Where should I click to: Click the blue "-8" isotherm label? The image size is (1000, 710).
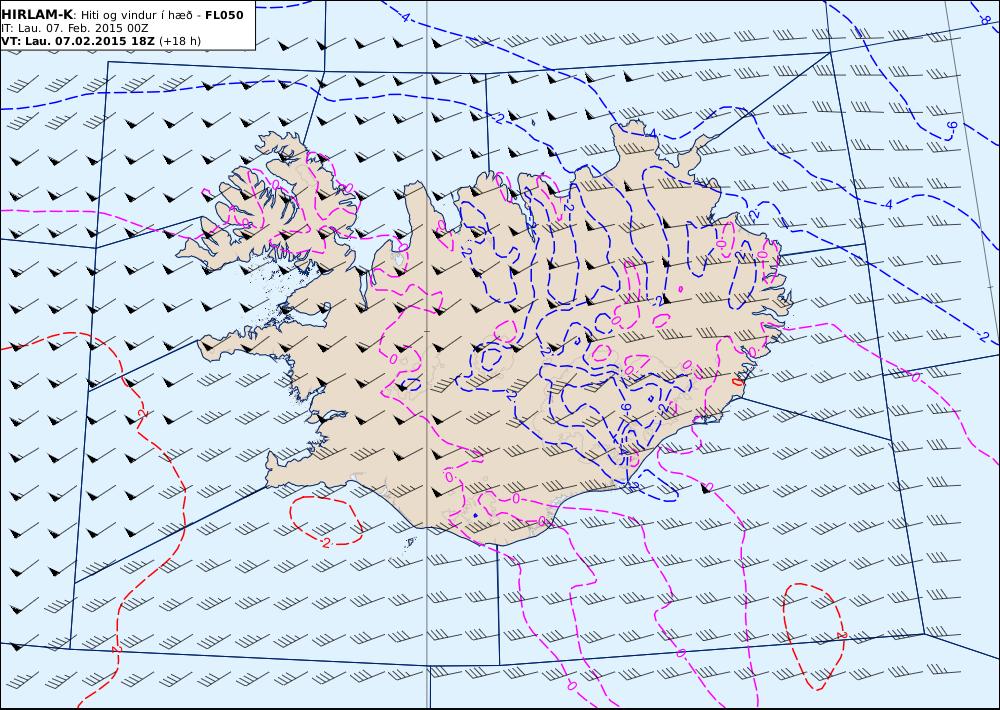click(985, 20)
